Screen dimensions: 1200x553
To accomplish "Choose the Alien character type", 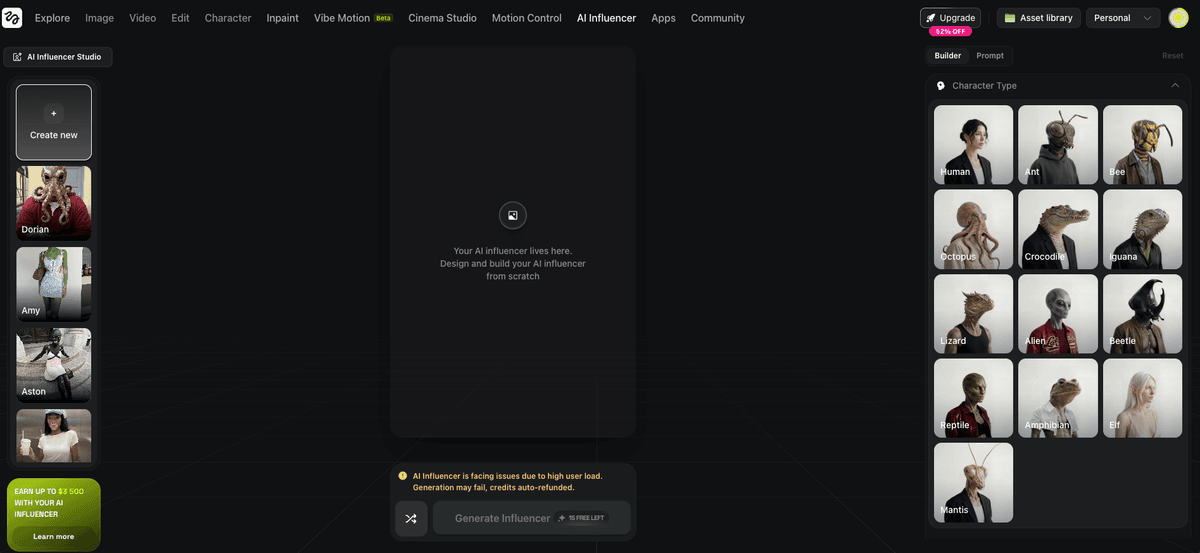I will point(1057,314).
